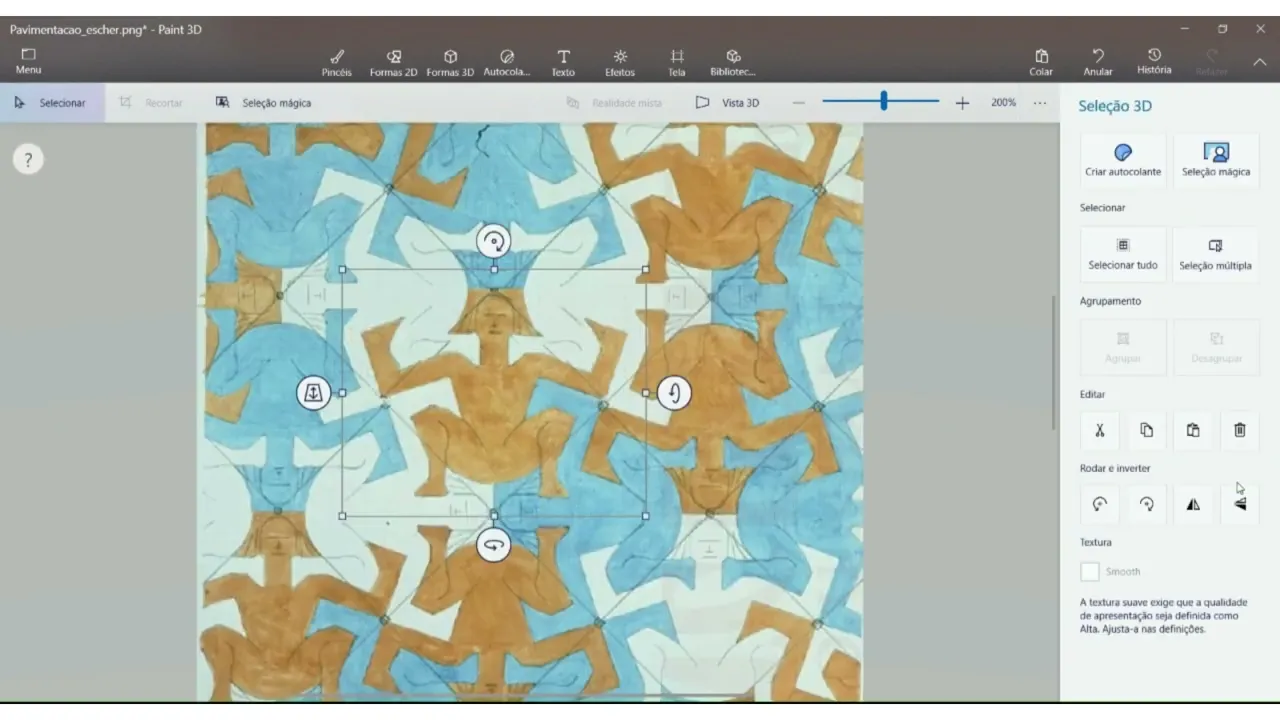Copy the selection with the copy icon
The image size is (1280, 720).
(1146, 430)
